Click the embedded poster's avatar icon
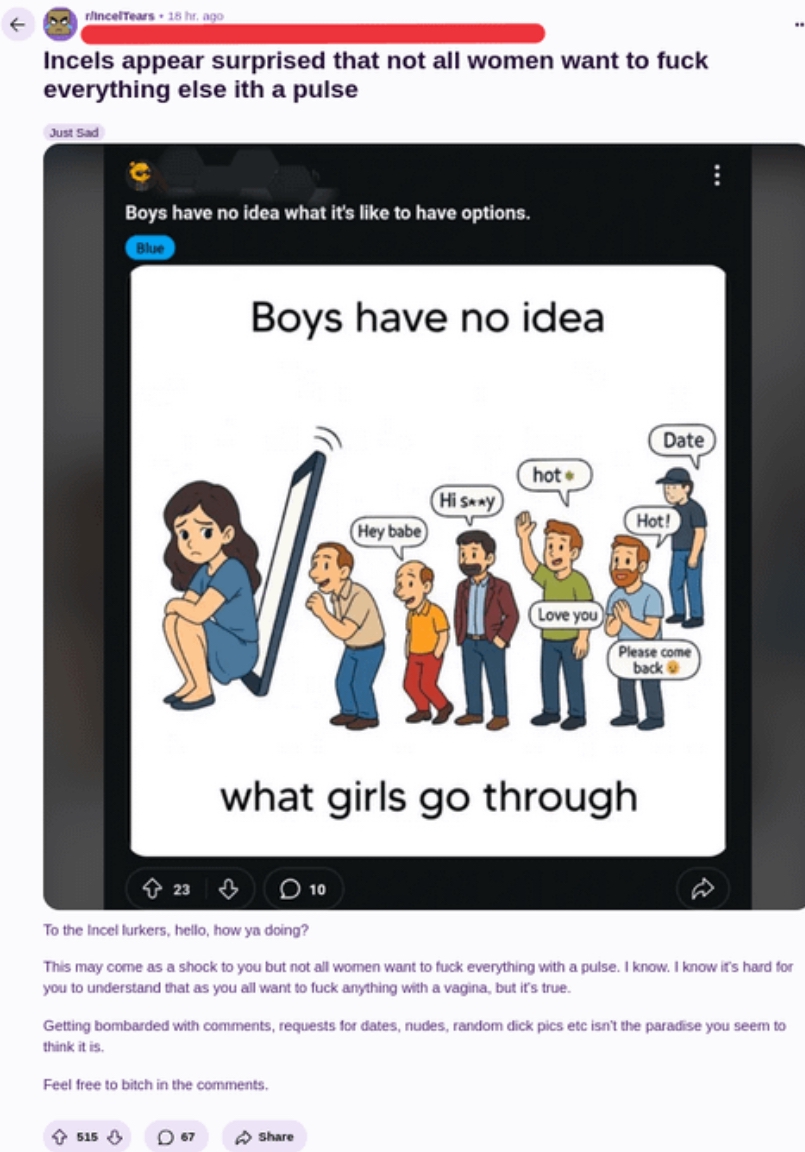The image size is (805, 1152). coord(139,173)
